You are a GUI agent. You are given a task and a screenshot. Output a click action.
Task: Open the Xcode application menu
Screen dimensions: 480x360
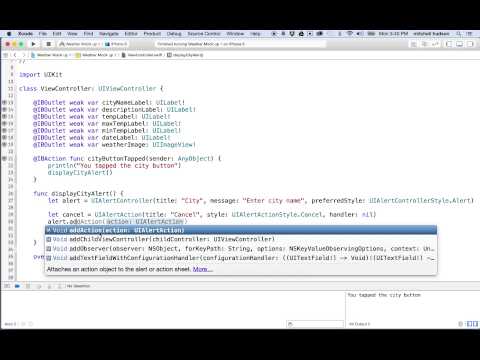(x=25, y=34)
